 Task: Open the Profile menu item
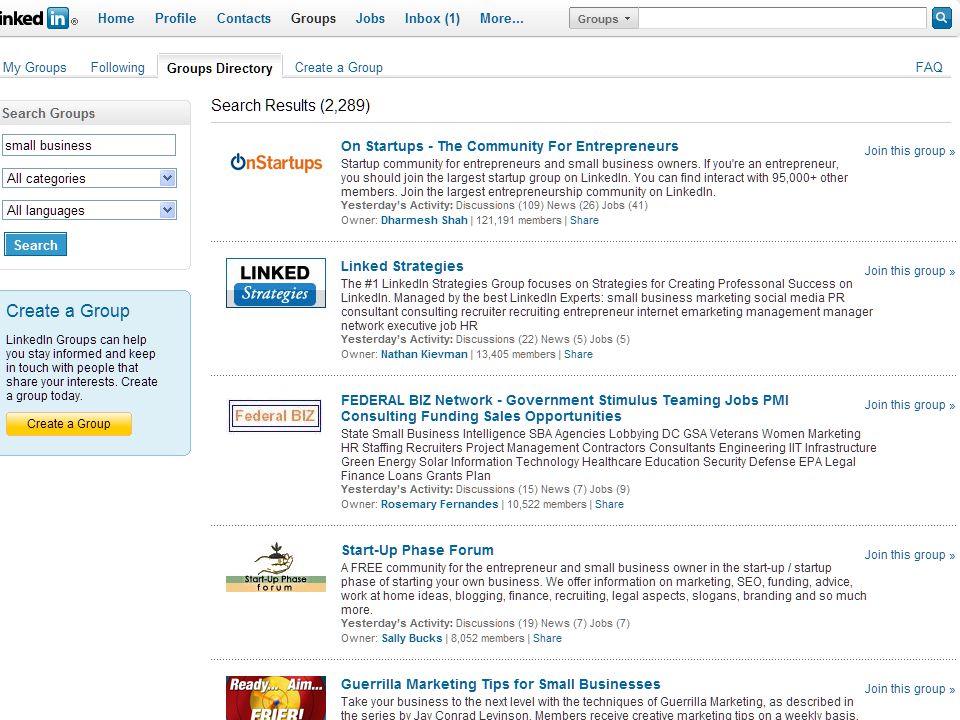pyautogui.click(x=175, y=18)
